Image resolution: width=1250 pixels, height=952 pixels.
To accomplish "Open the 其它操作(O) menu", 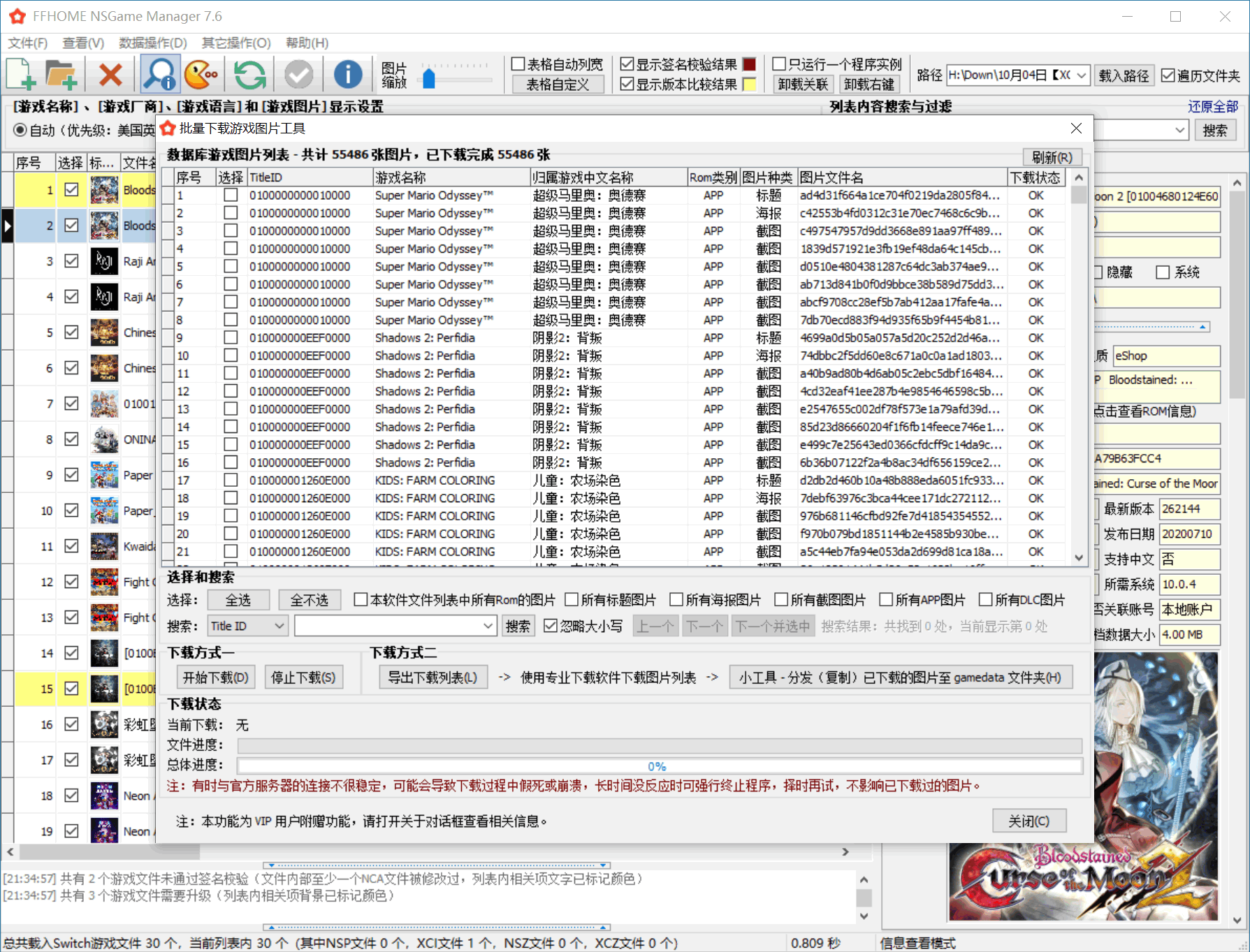I will point(236,43).
